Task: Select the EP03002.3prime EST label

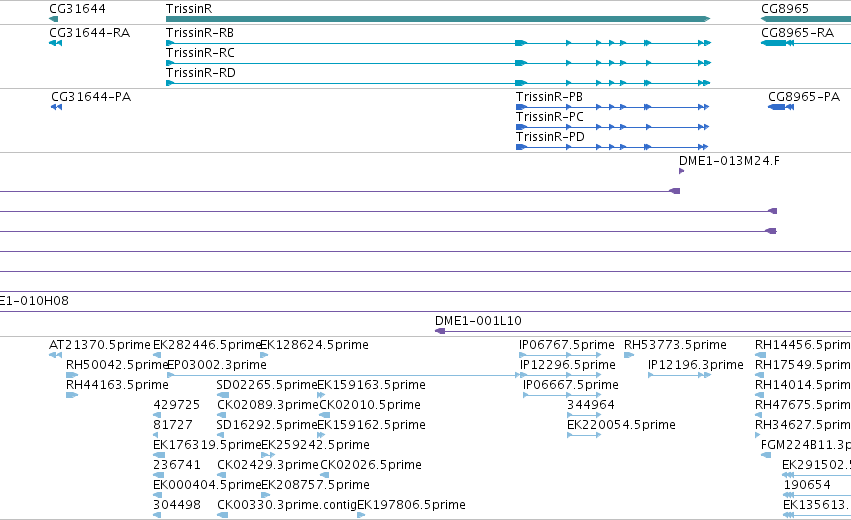Action: click(x=217, y=365)
